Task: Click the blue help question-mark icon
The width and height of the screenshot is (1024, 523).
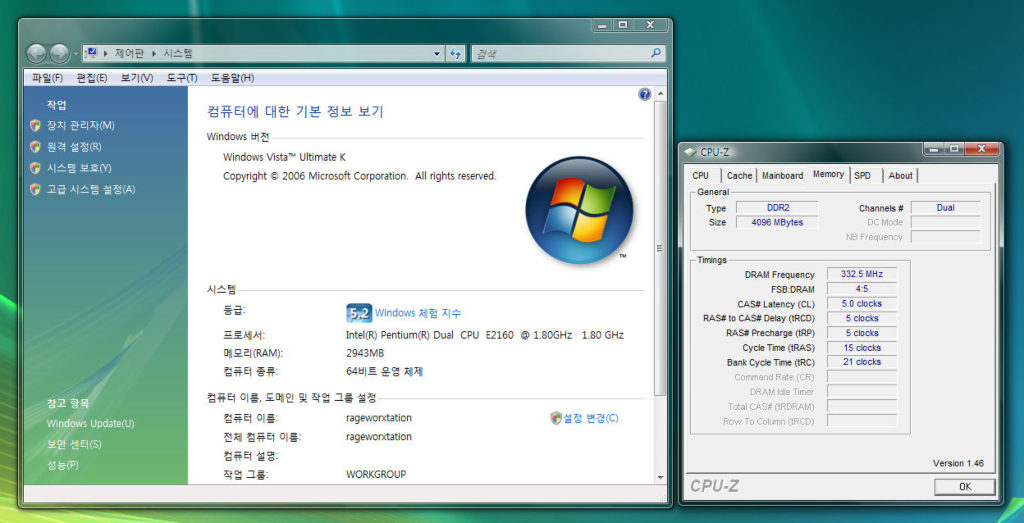Action: 645,95
